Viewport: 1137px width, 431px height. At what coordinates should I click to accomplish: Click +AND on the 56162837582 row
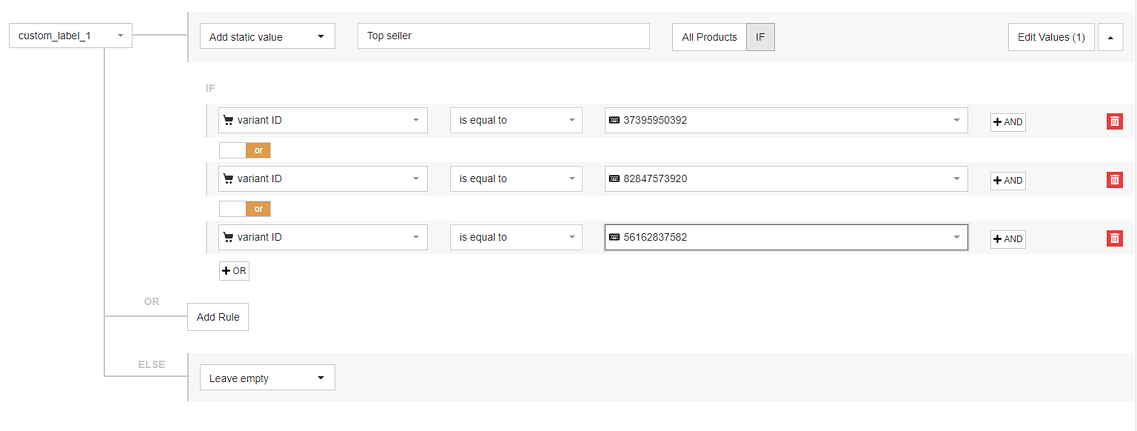point(1008,238)
